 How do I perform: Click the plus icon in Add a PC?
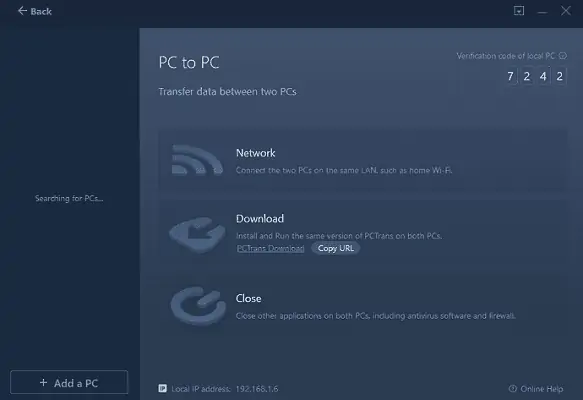[x=43, y=383]
